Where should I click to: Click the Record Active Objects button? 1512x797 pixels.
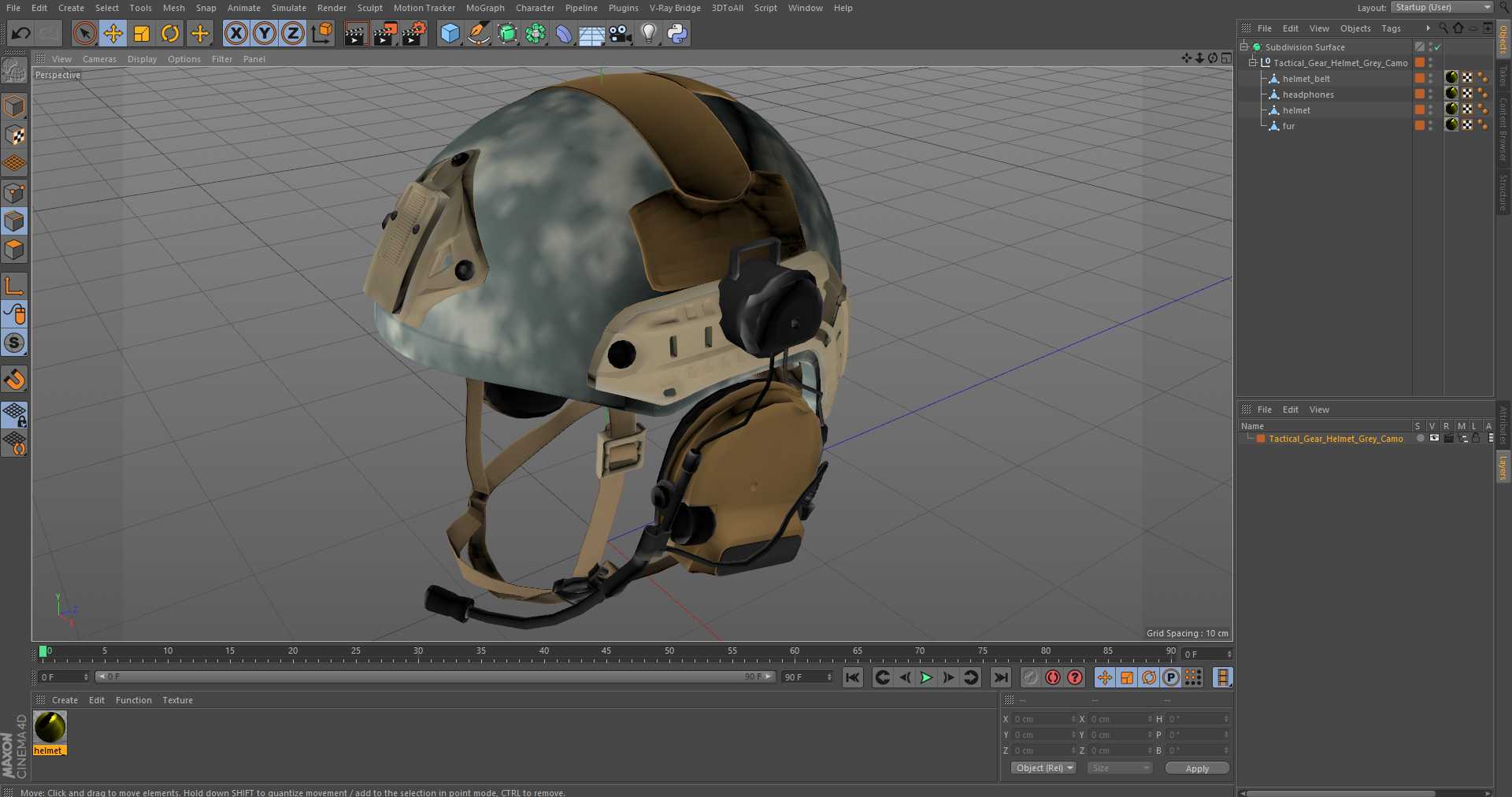coord(1031,677)
